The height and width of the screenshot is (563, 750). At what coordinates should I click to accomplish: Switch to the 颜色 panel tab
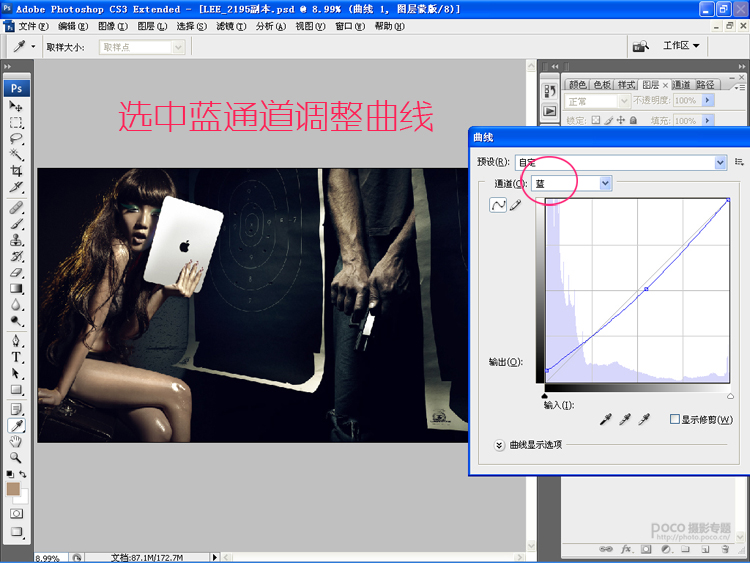point(577,85)
